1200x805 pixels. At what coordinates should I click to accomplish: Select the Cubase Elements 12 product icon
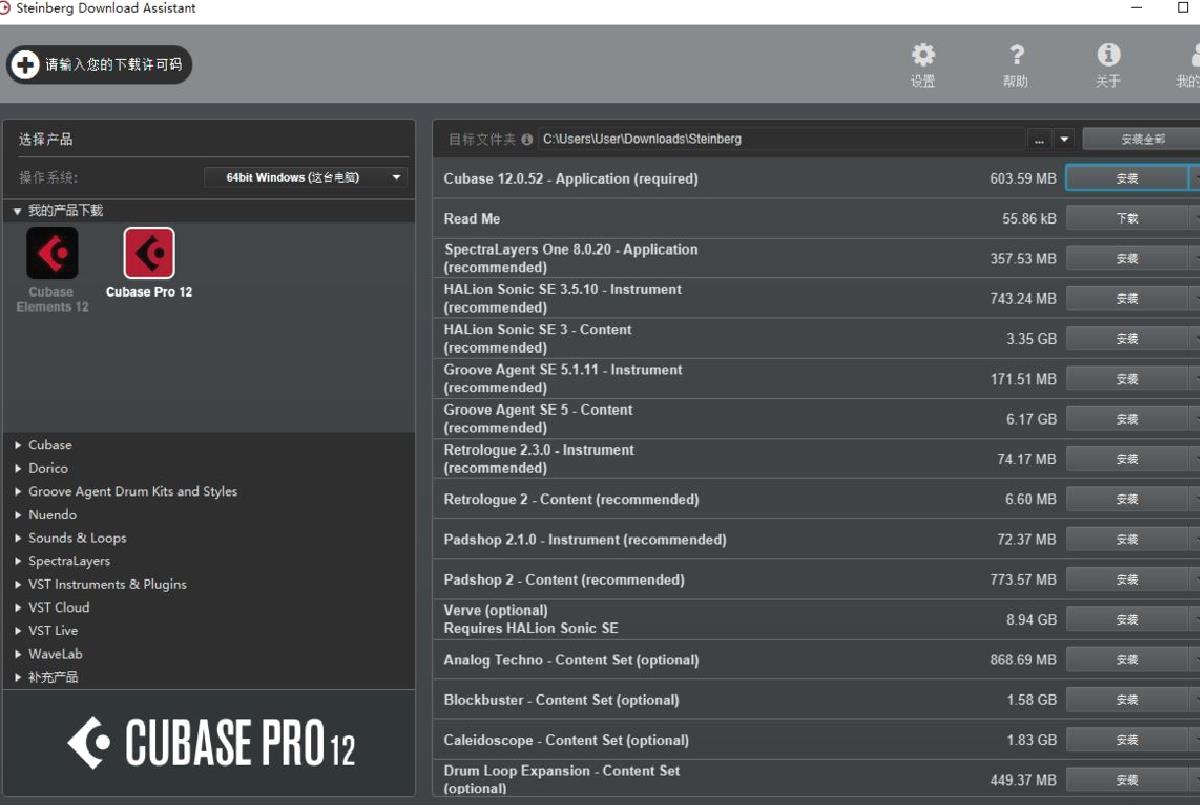coord(52,253)
